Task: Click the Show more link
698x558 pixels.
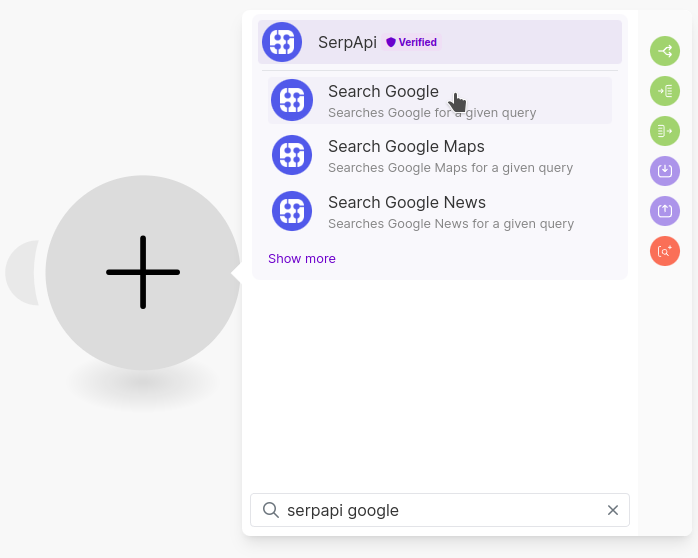Action: click(x=302, y=259)
